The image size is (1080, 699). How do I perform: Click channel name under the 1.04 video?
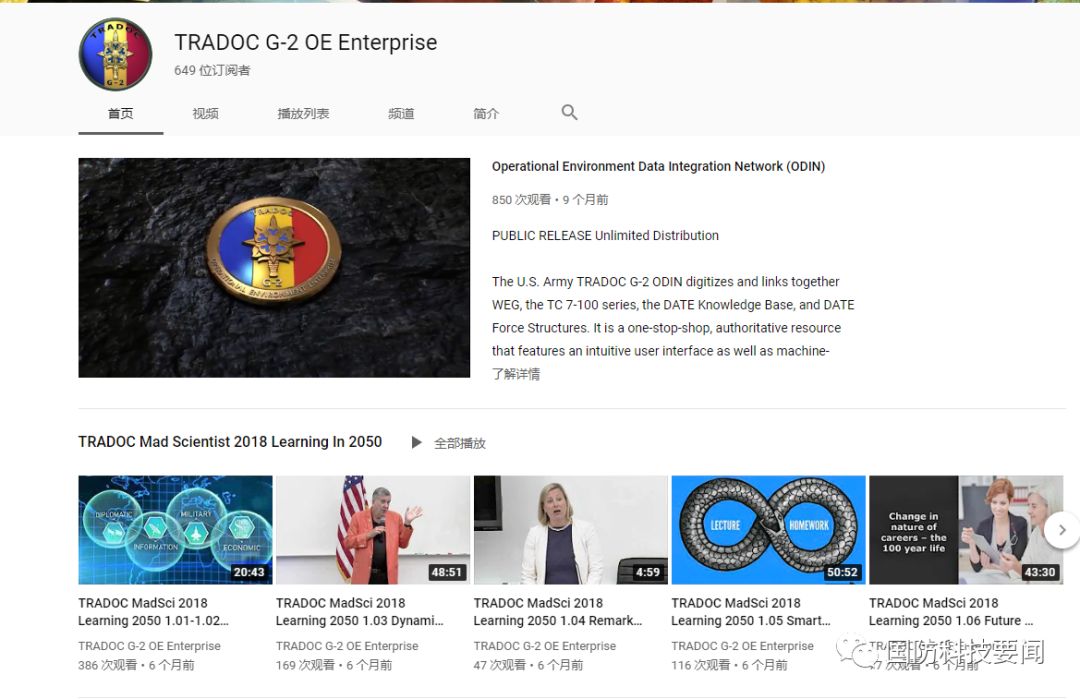click(x=545, y=646)
